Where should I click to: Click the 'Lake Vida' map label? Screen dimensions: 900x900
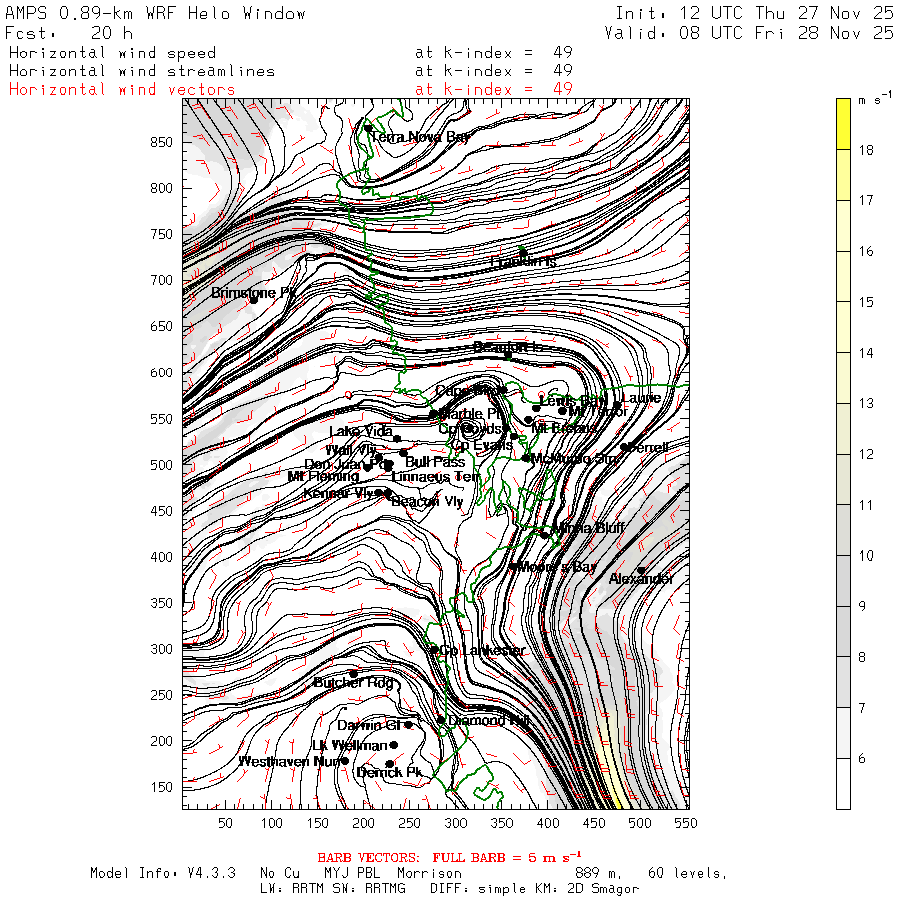pos(361,431)
